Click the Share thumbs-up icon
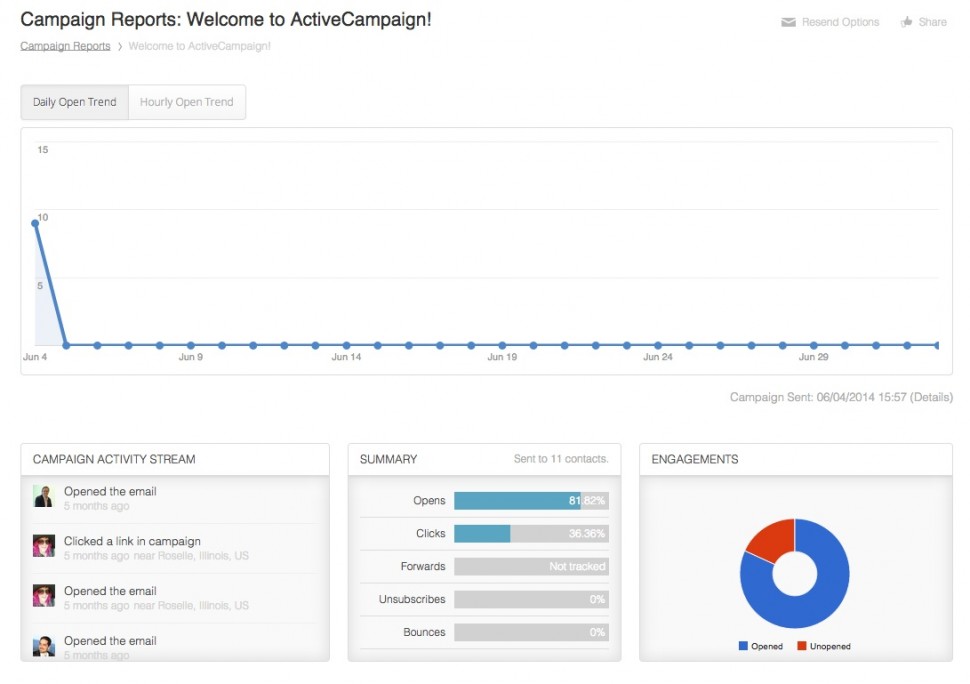 click(906, 22)
